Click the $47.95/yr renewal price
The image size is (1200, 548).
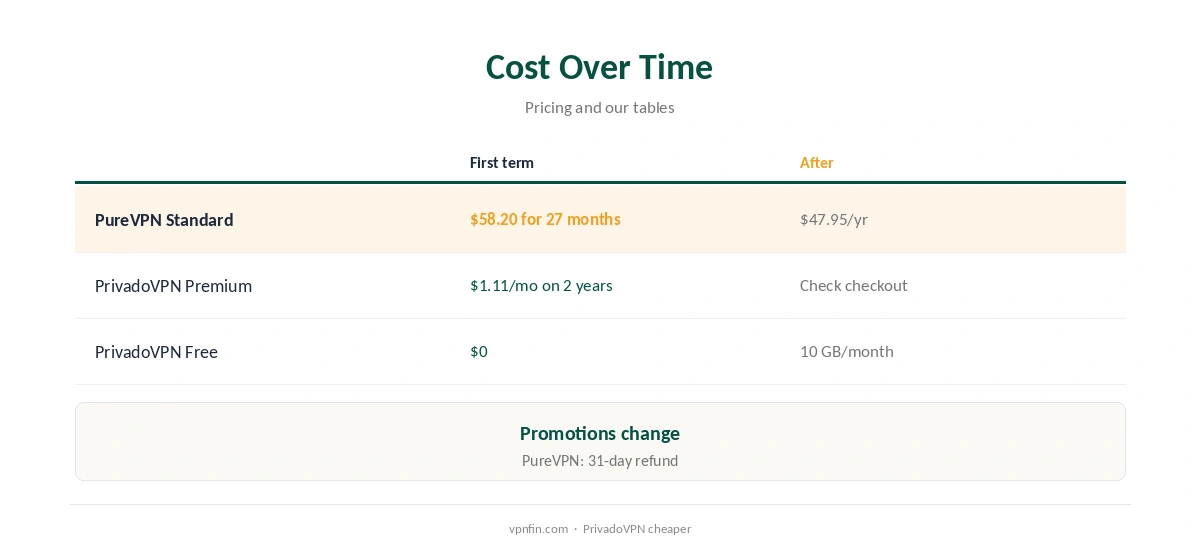tap(833, 219)
